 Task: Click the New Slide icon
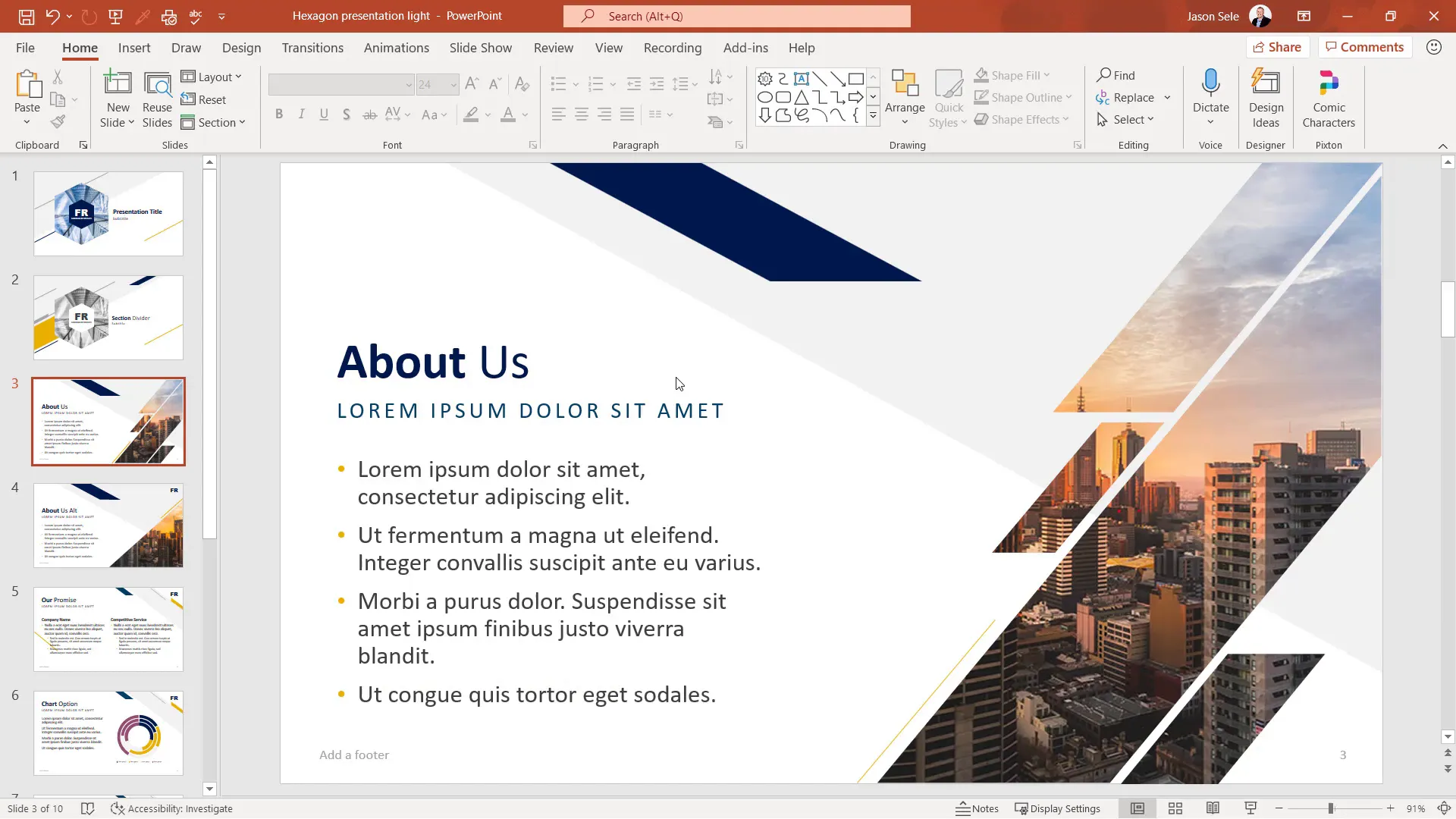[118, 83]
